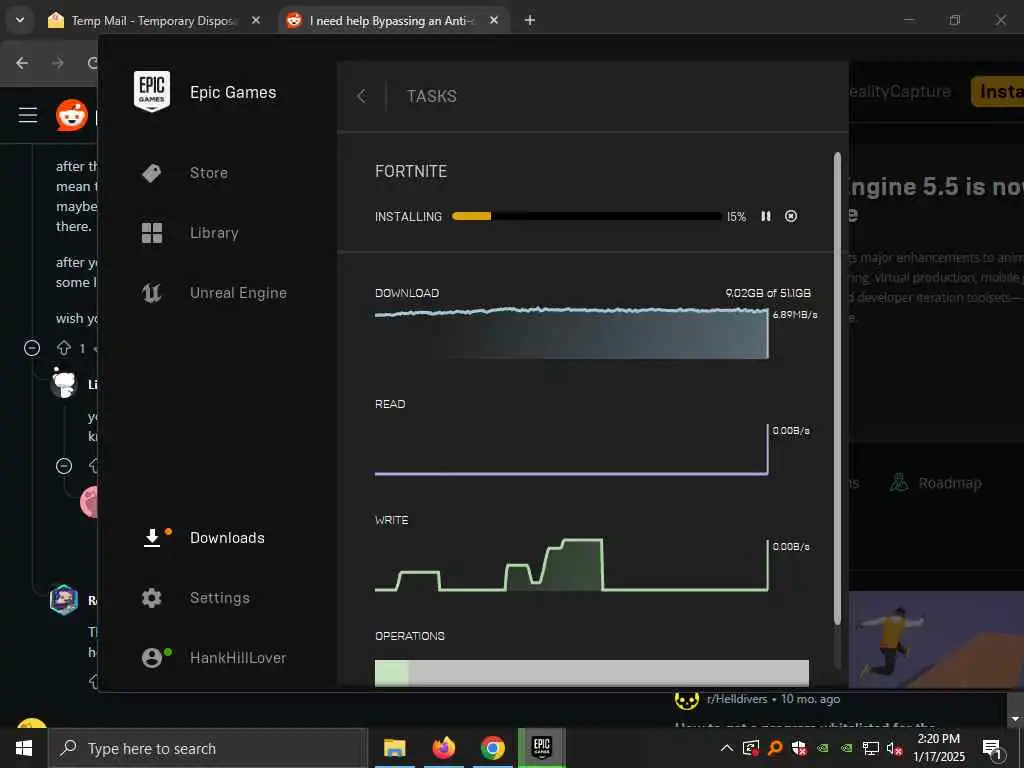Click the download speed graph

click(571, 332)
